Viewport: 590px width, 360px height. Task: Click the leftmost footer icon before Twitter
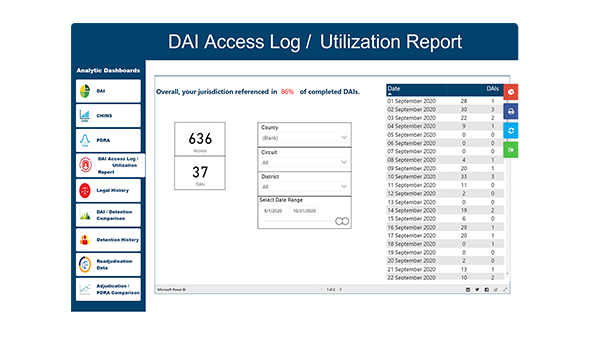point(468,290)
